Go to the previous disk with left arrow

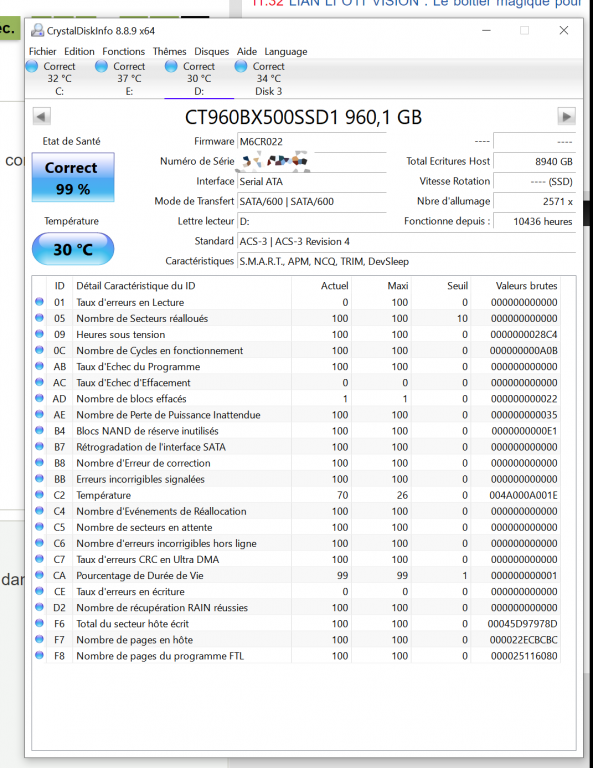pyautogui.click(x=42, y=117)
